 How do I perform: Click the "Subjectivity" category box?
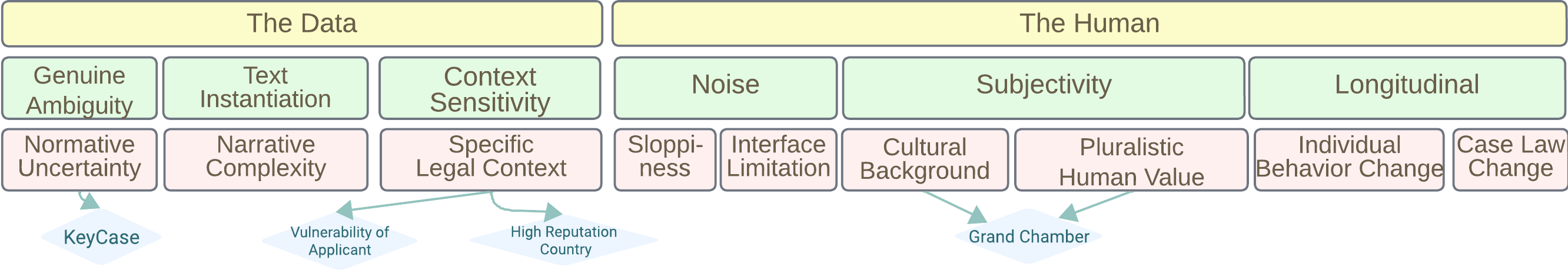tap(1044, 88)
